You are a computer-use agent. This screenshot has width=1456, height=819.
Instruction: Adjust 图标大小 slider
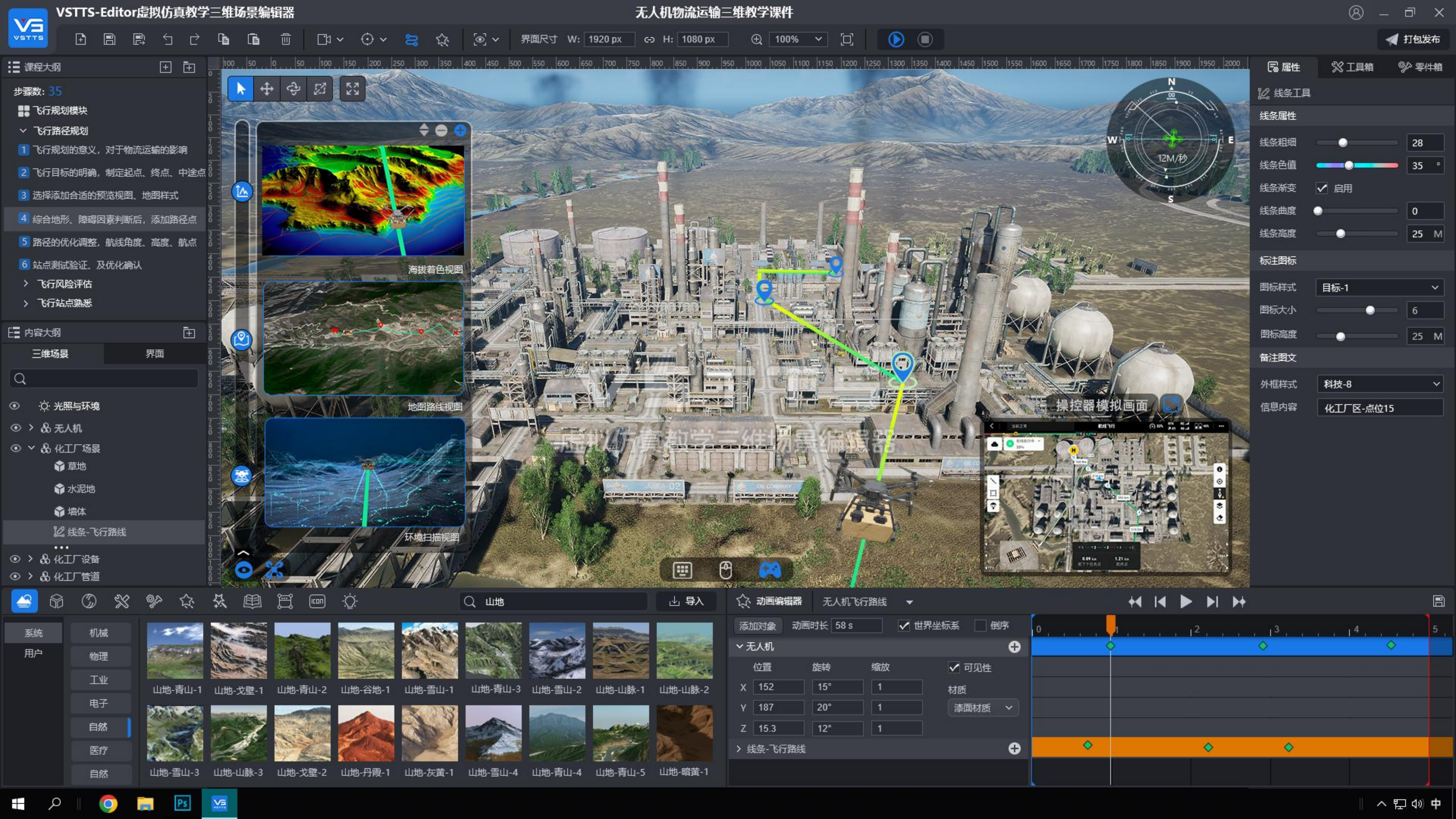click(x=1369, y=310)
